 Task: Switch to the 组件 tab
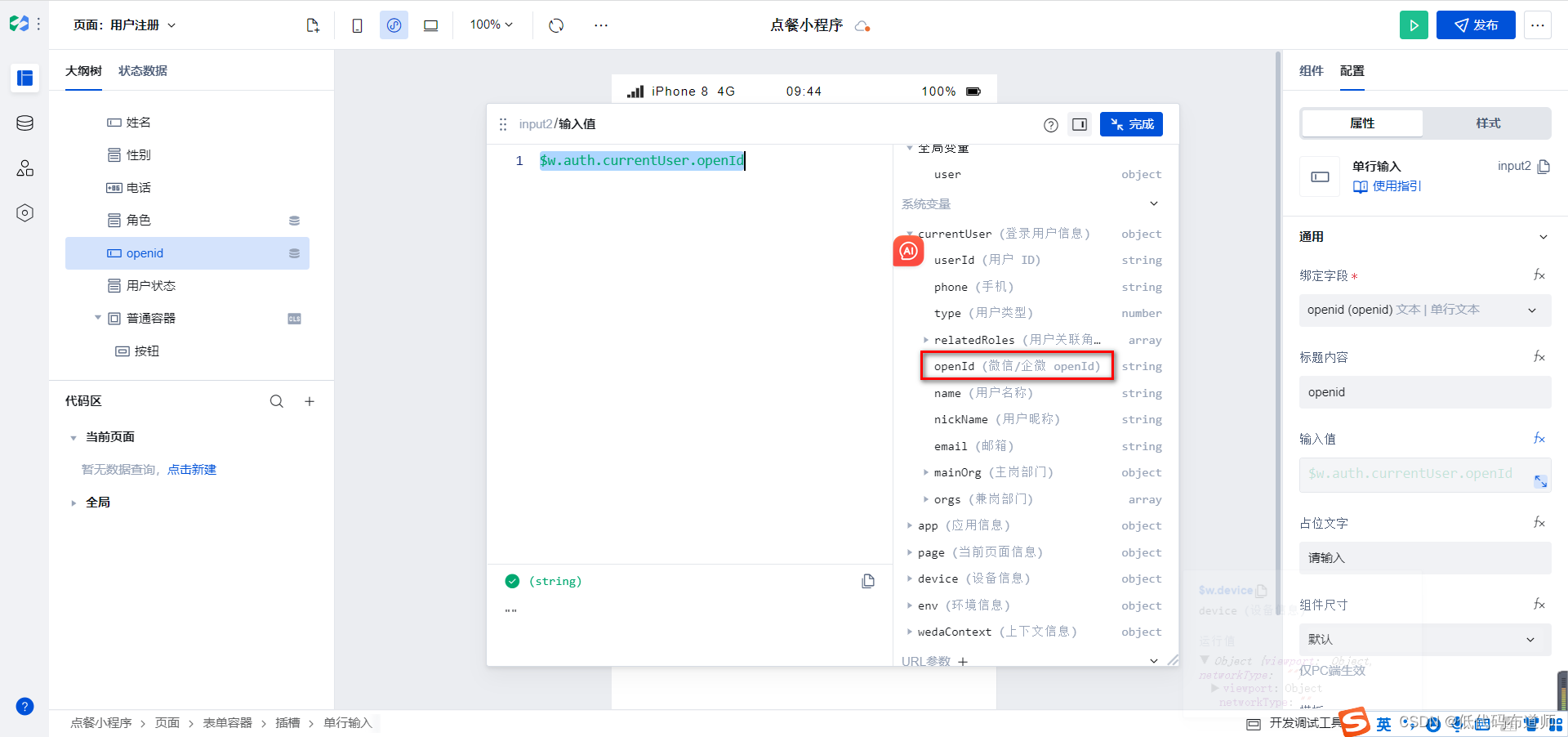[x=1312, y=71]
